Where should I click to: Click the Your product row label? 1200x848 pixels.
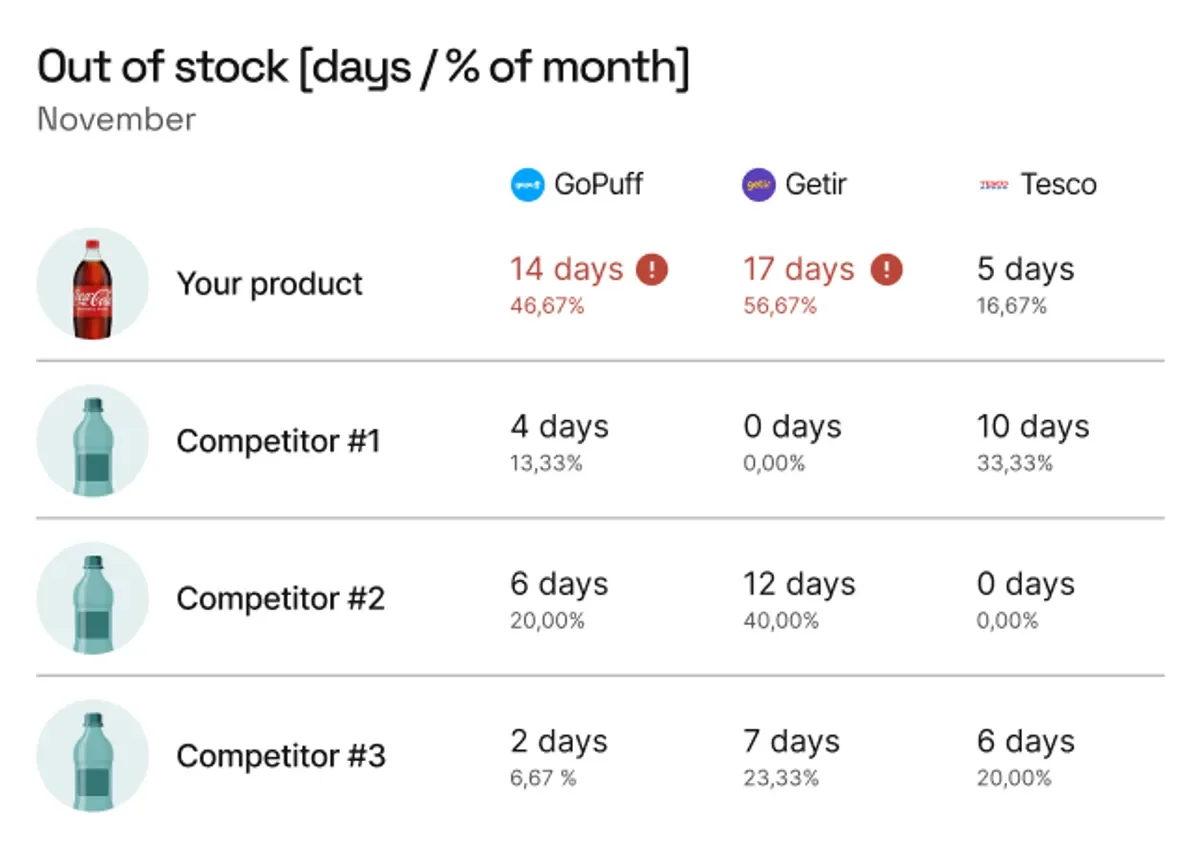[x=270, y=284]
